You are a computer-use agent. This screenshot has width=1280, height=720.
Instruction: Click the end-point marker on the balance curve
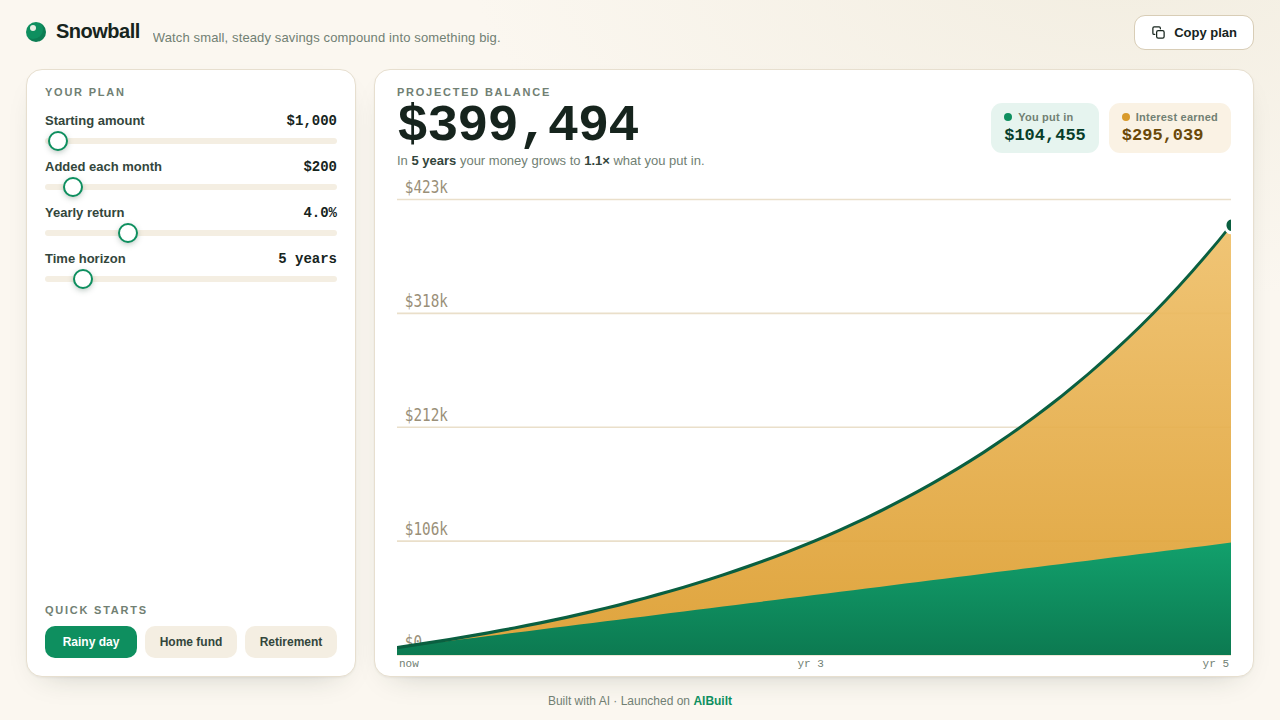pyautogui.click(x=1230, y=225)
